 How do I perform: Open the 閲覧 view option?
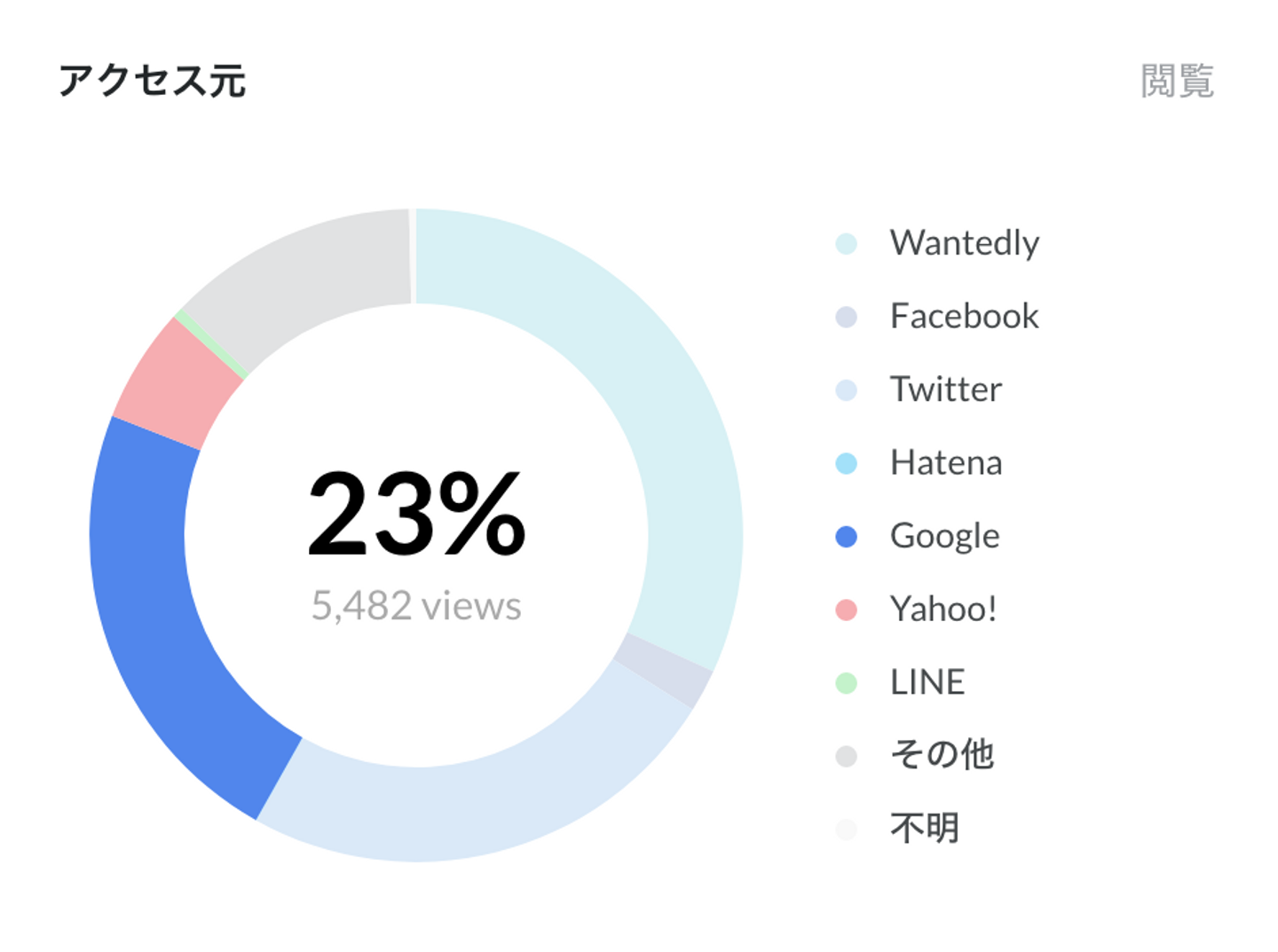pyautogui.click(x=1177, y=81)
